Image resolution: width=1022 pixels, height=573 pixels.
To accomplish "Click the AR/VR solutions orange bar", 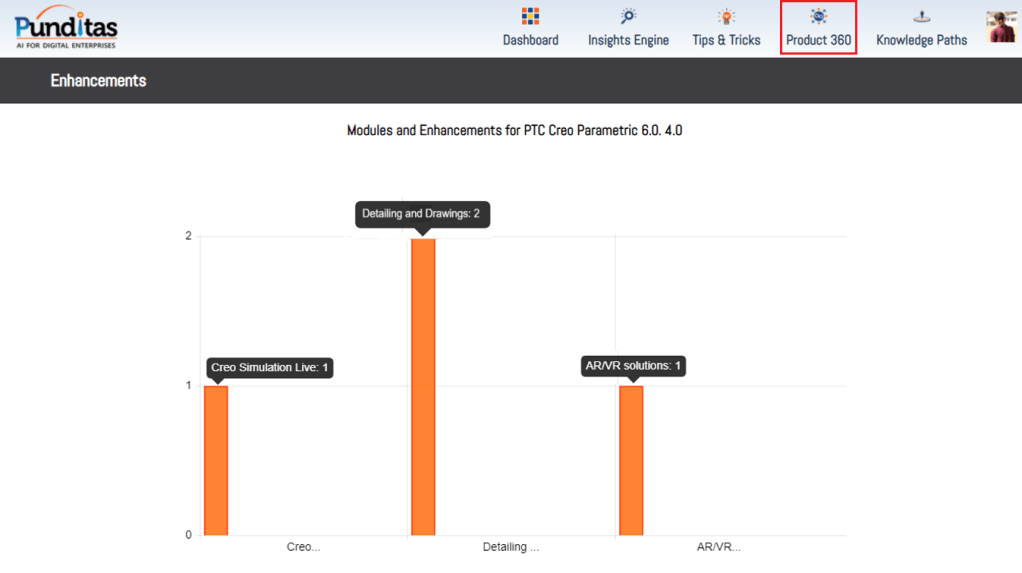I will (631, 460).
